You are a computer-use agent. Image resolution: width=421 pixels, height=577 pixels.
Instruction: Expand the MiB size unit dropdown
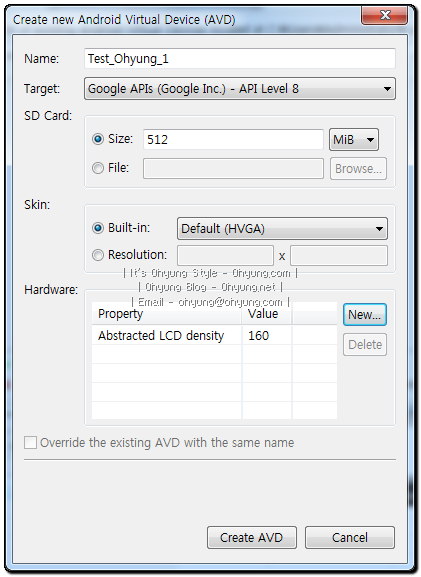click(x=354, y=139)
